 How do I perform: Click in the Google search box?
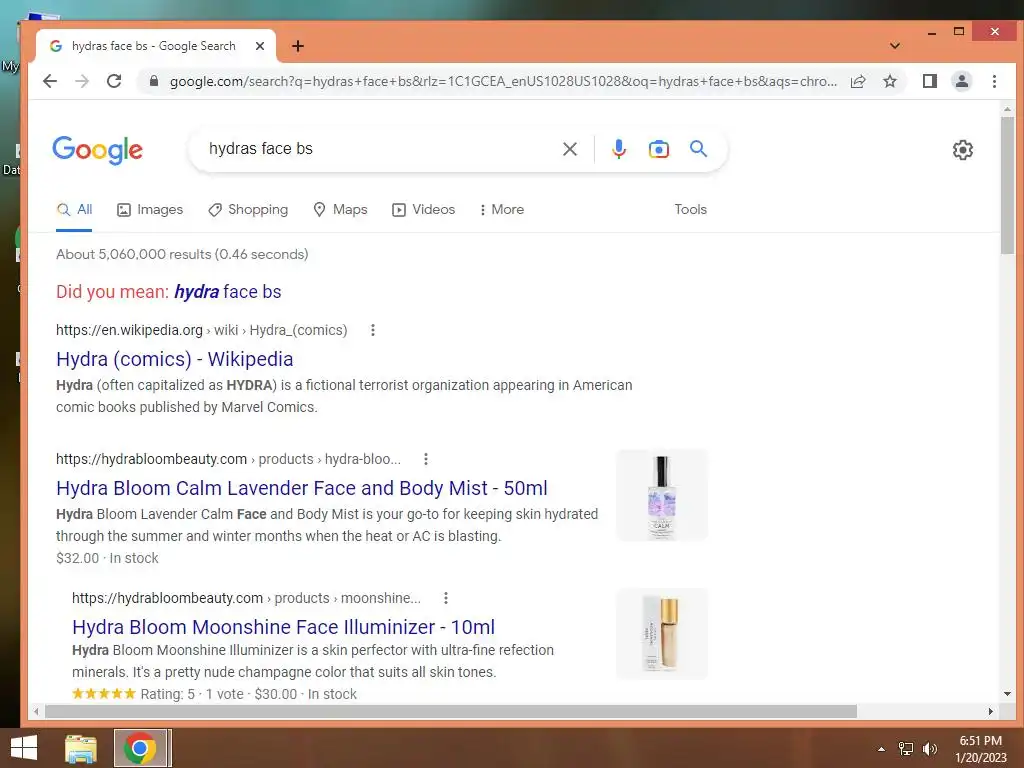(379, 149)
